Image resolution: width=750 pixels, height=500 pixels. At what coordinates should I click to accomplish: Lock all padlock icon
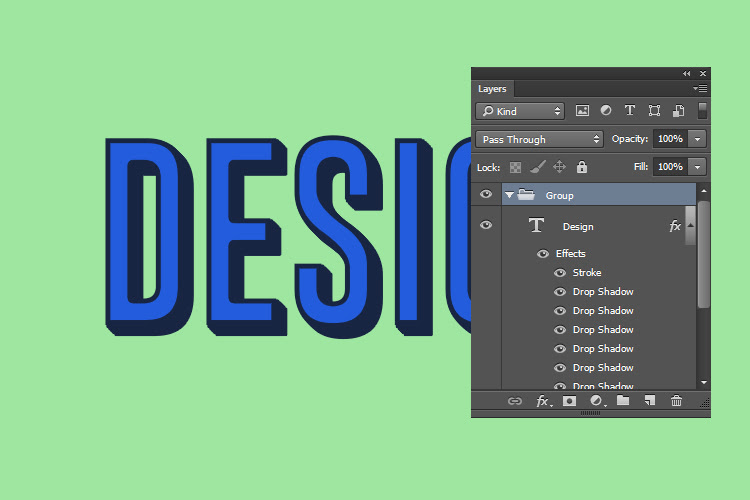click(582, 167)
